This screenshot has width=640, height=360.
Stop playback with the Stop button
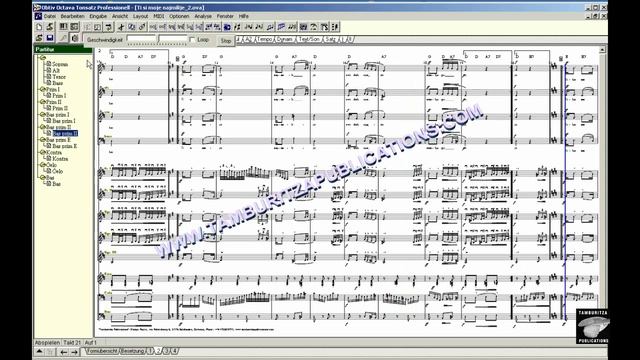click(226, 40)
